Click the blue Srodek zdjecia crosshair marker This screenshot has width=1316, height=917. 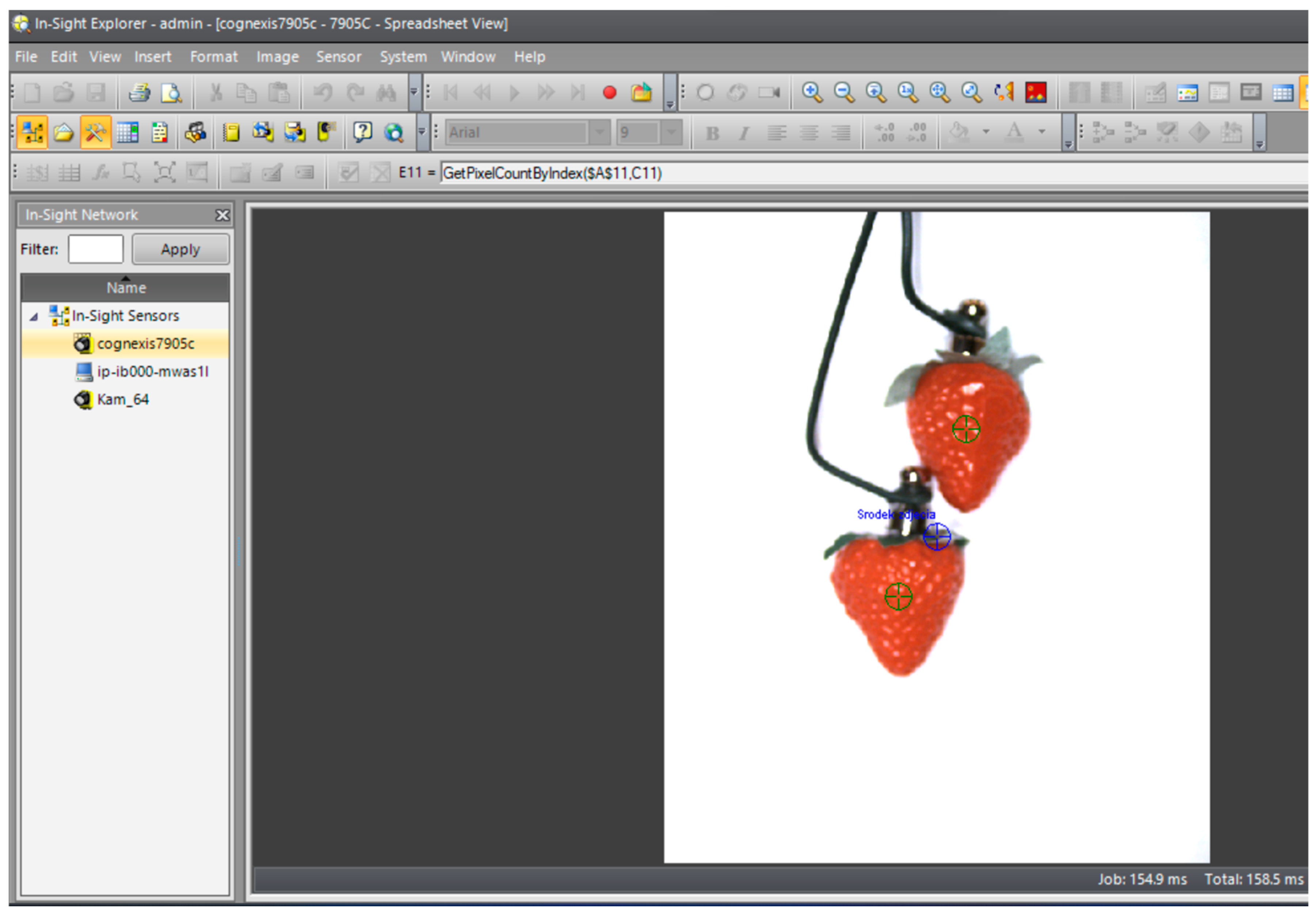937,537
